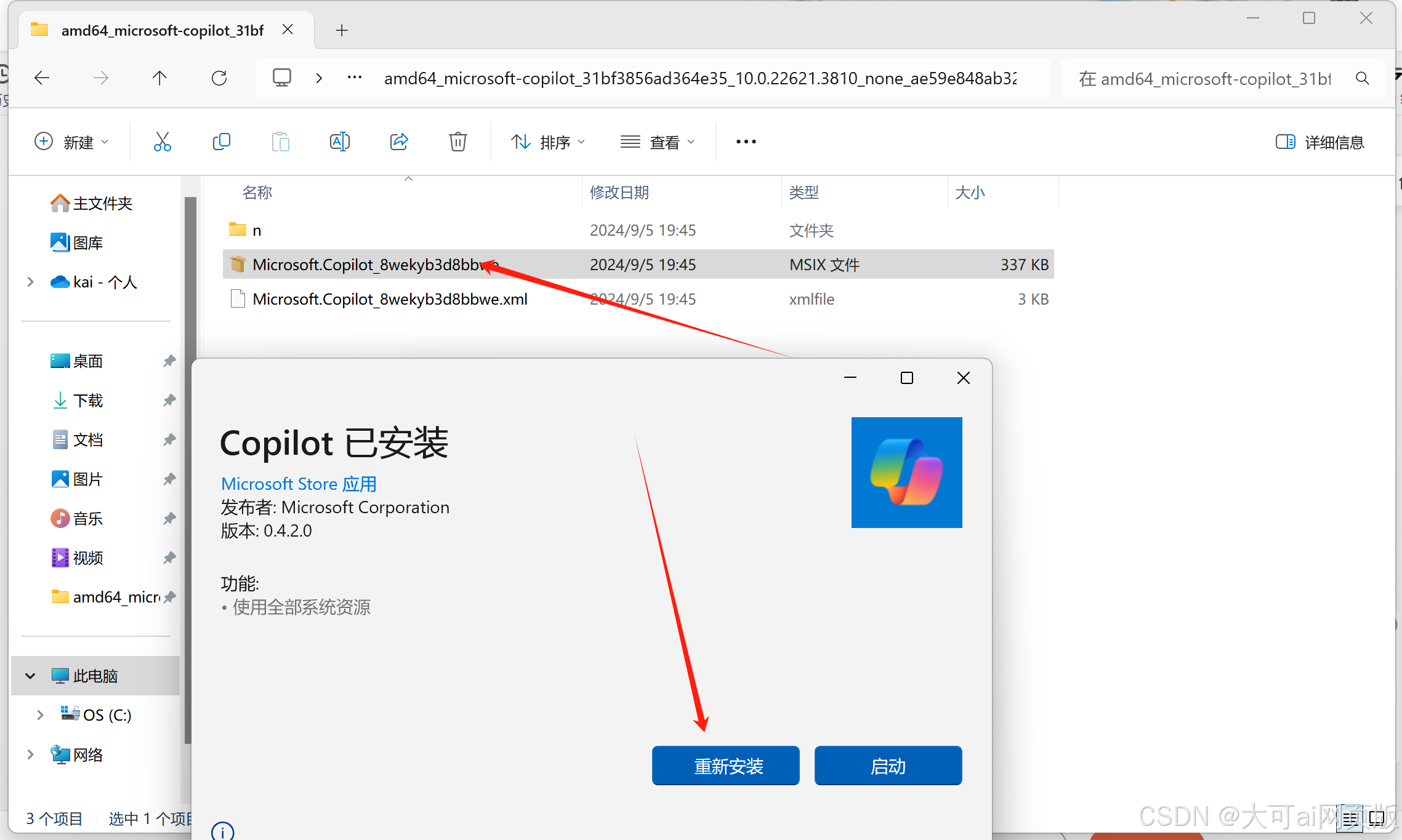The width and height of the screenshot is (1402, 840).
Task: Expand the kai - 个人 OneDrive node
Action: coord(30,282)
